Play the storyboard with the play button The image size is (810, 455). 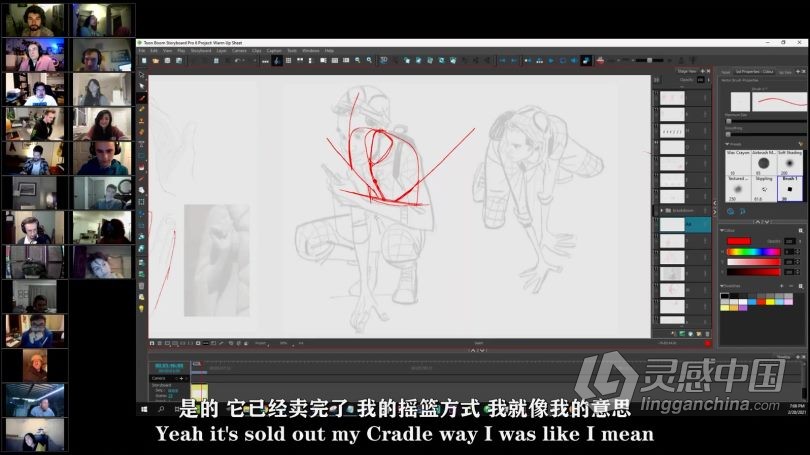[551, 60]
